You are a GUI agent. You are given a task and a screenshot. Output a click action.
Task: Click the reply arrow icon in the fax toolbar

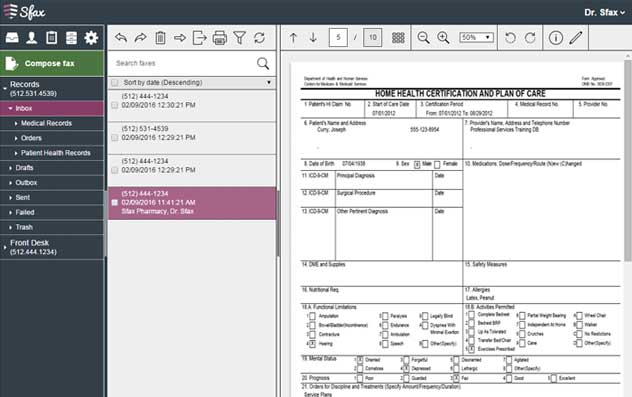121,38
